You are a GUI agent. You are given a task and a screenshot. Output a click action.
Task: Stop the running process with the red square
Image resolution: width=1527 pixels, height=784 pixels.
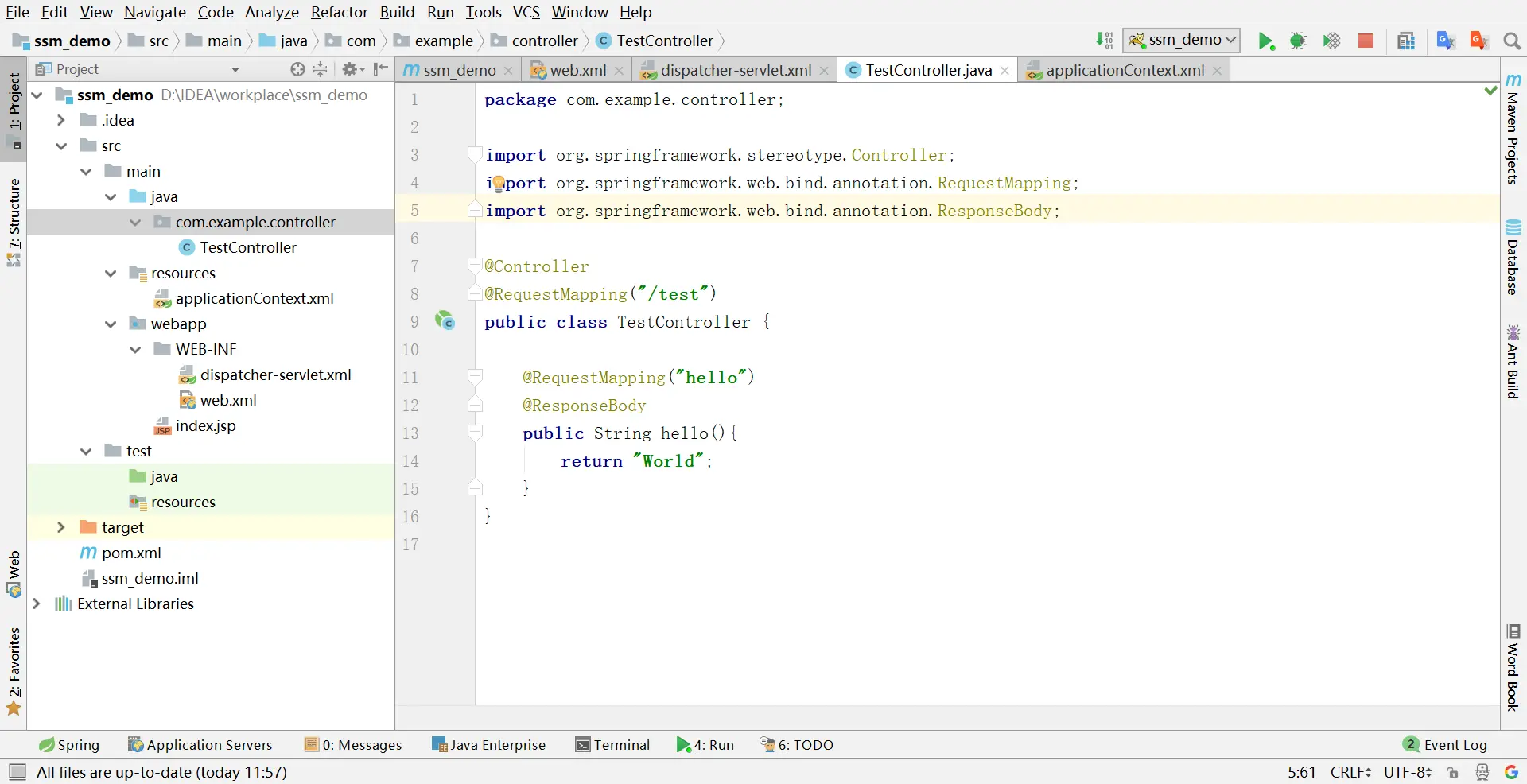pos(1366,41)
